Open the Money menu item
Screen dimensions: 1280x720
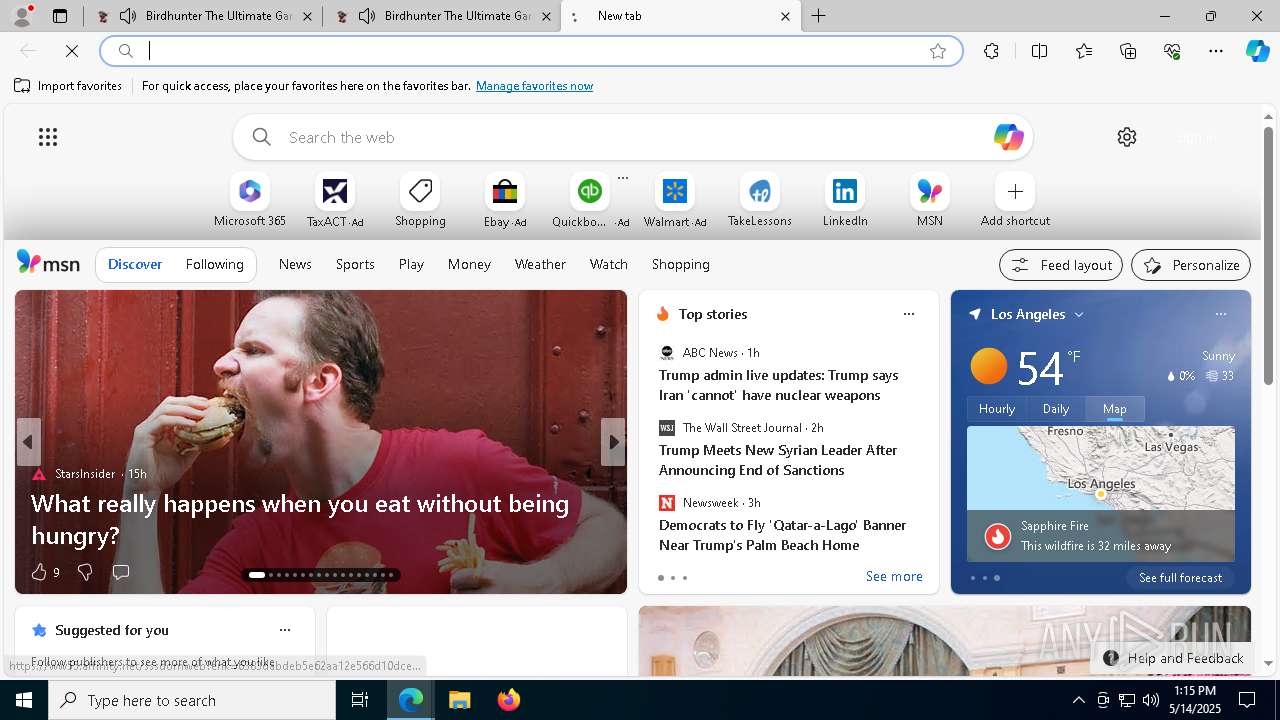point(469,264)
